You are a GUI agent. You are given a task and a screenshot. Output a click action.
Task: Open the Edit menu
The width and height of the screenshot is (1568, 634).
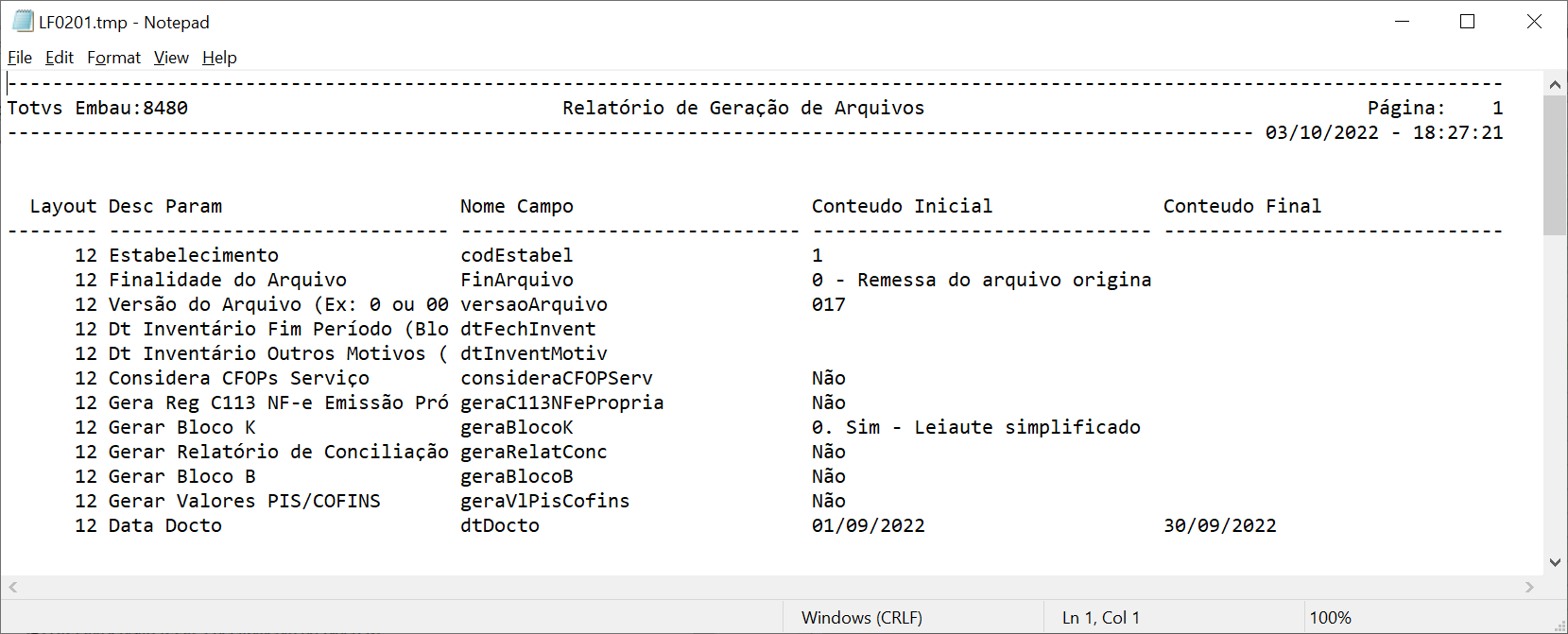[60, 58]
